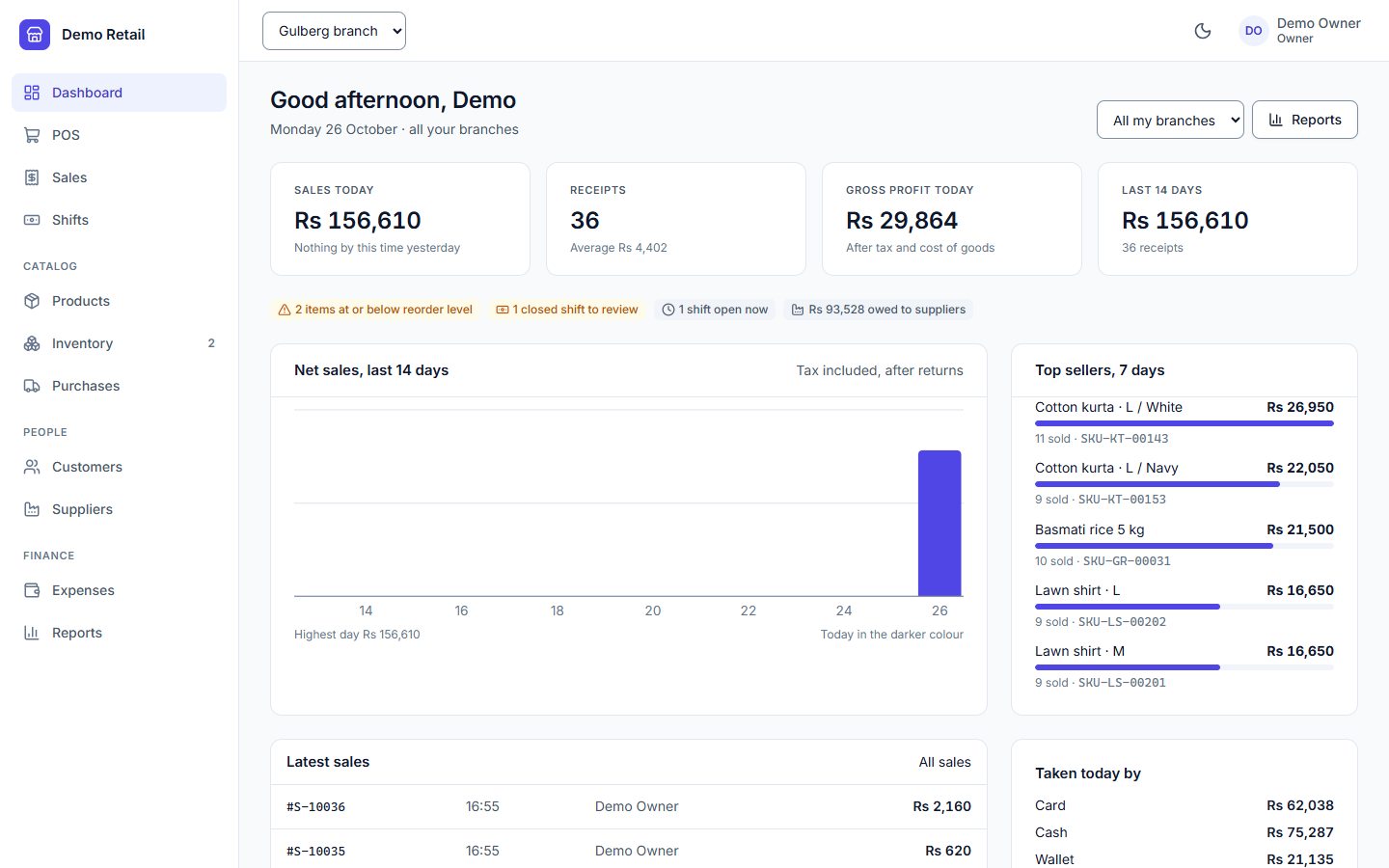The image size is (1389, 868).
Task: Select Dashboard in the sidebar
Action: point(119,93)
